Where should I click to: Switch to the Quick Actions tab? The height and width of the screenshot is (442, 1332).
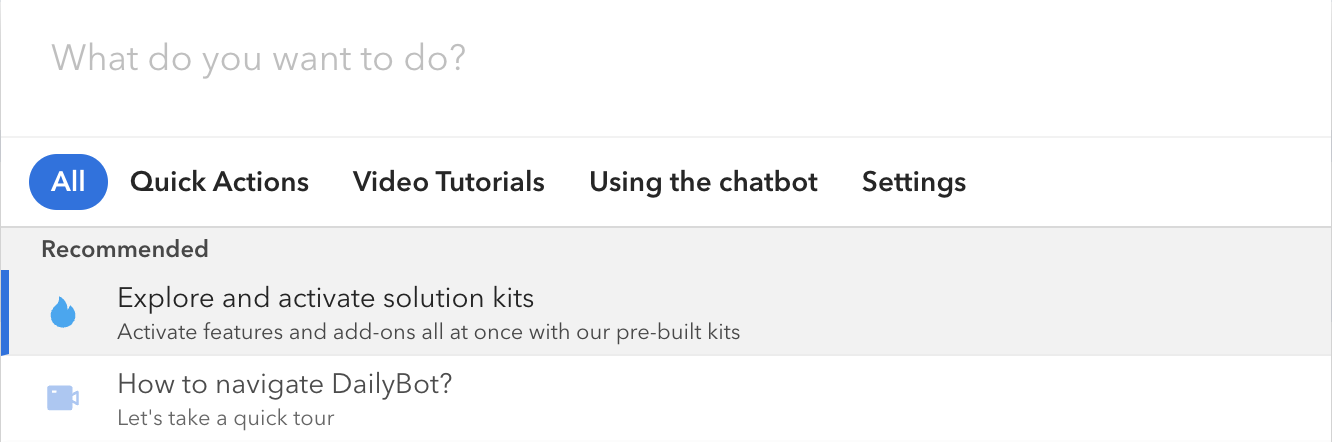(219, 182)
